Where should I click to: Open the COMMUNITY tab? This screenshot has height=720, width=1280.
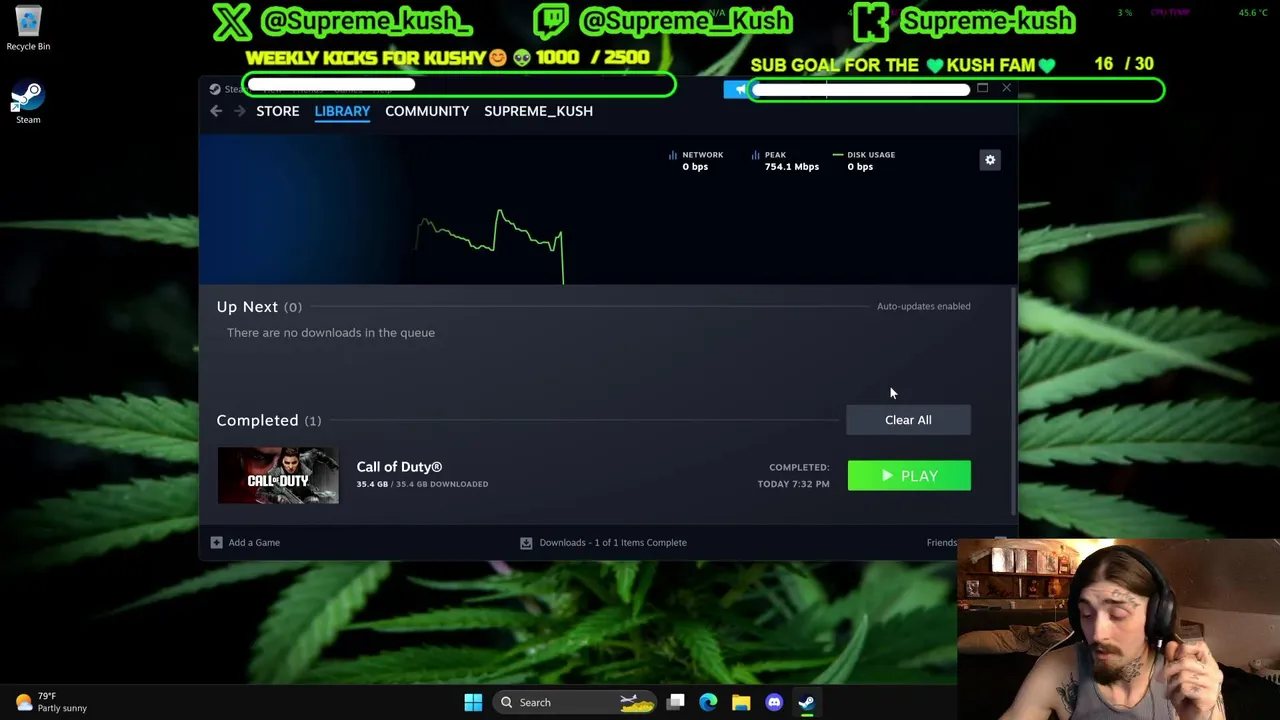tap(427, 111)
